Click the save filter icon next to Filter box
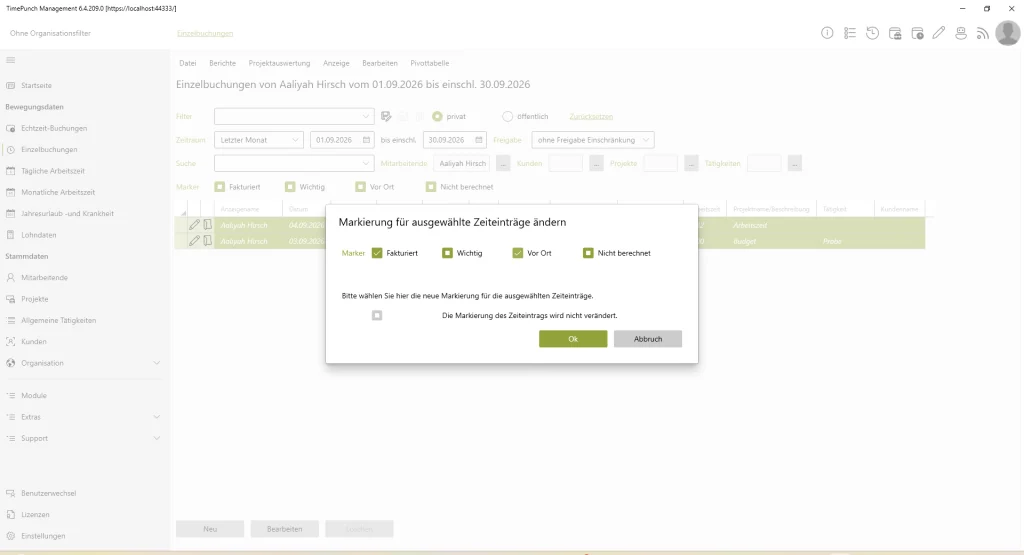 (386, 116)
